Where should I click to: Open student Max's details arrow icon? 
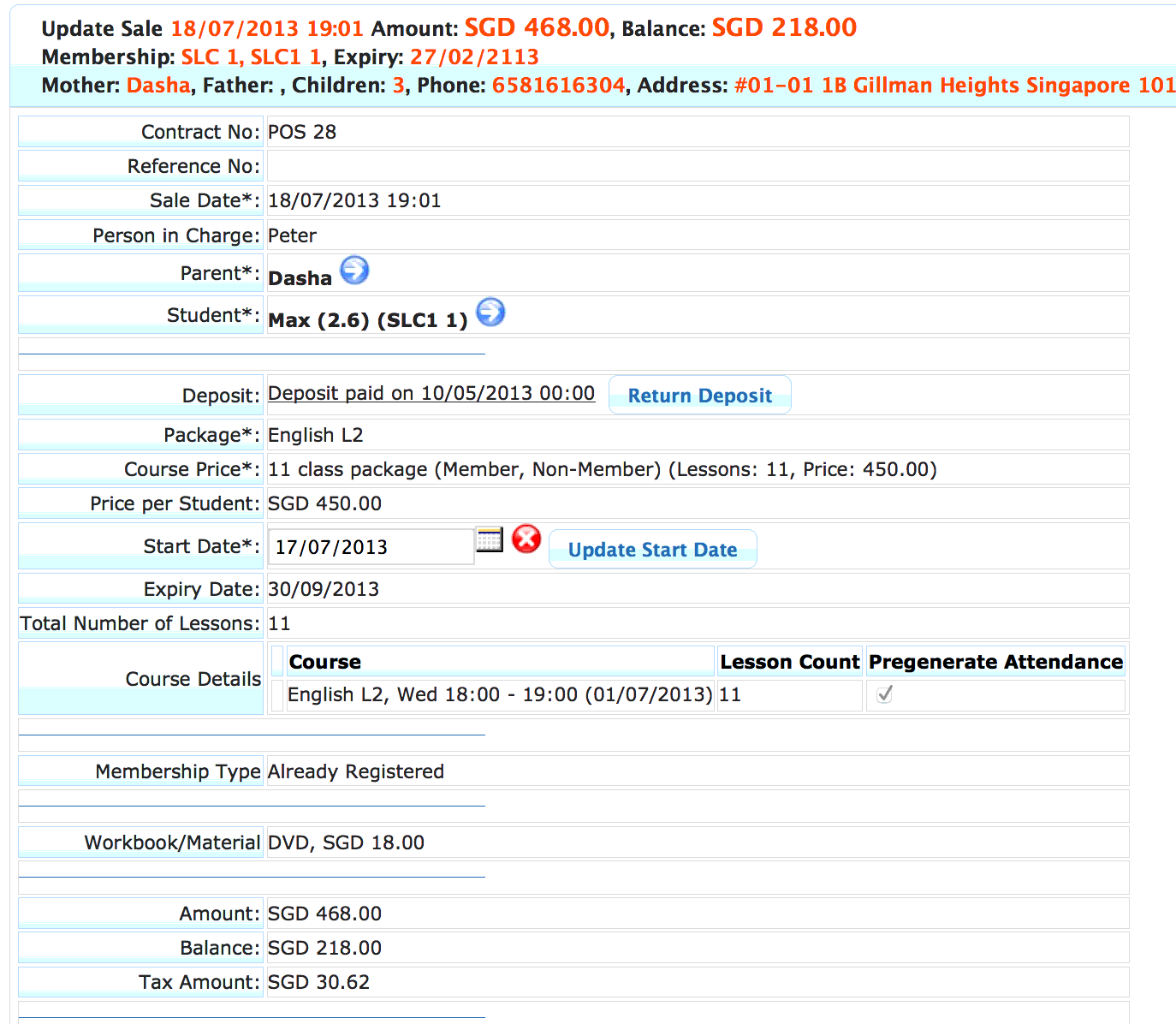(x=490, y=312)
